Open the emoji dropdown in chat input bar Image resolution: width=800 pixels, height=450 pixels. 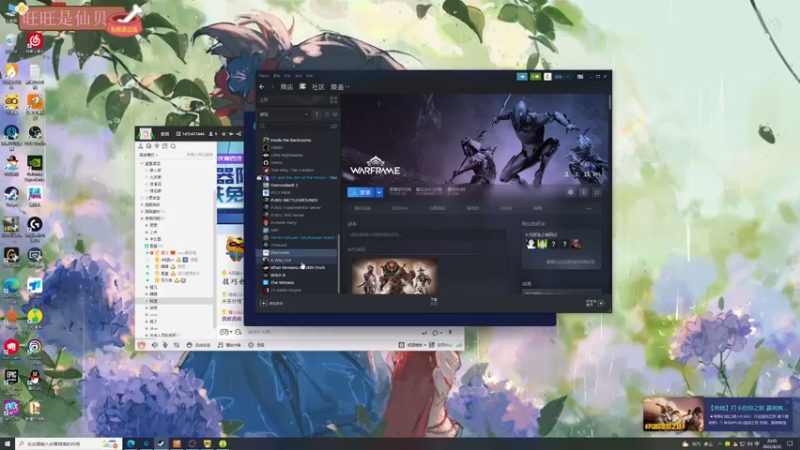437,333
